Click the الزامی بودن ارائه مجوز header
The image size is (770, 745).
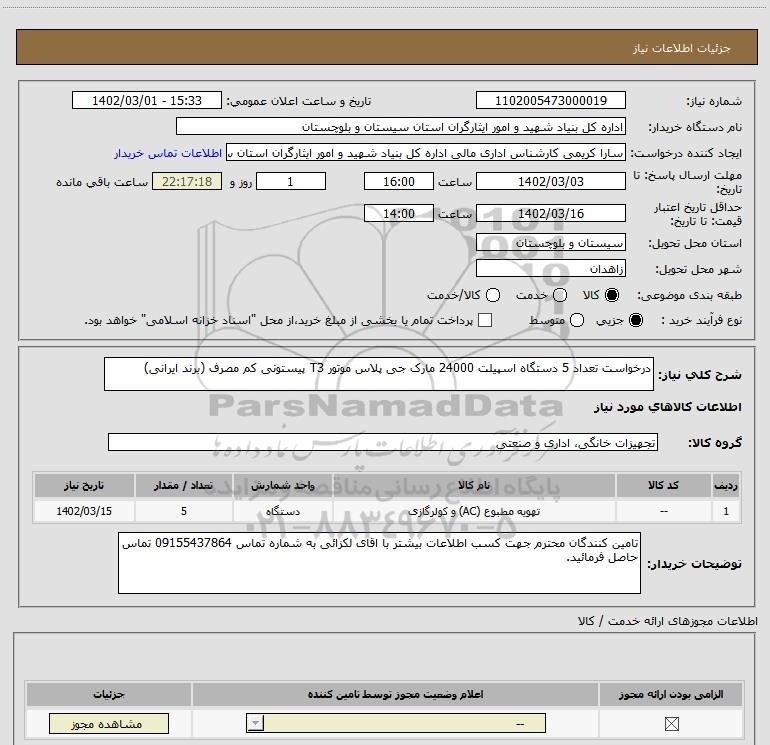(671, 694)
